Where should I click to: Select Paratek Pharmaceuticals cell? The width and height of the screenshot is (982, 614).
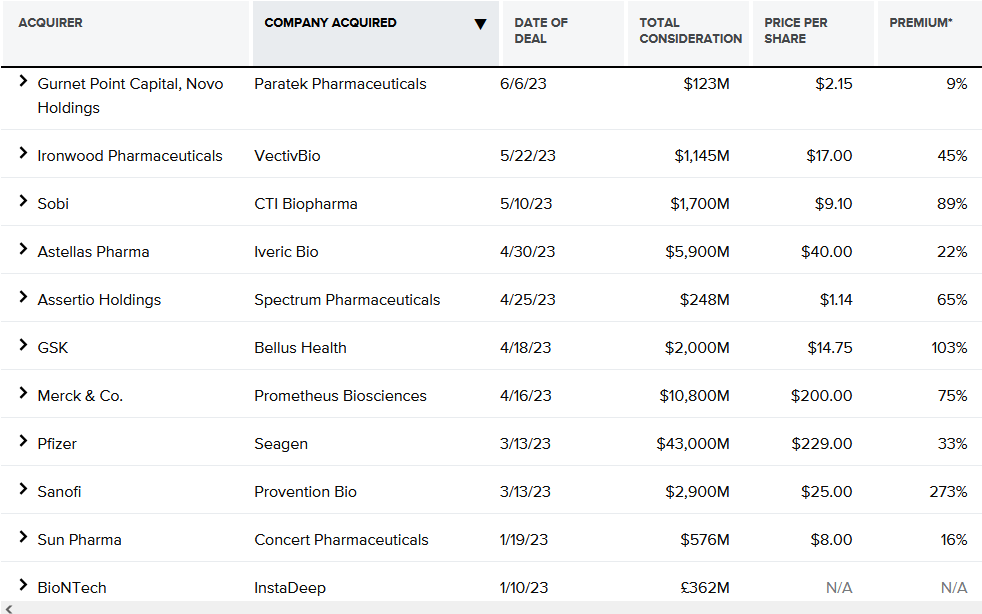(x=340, y=84)
